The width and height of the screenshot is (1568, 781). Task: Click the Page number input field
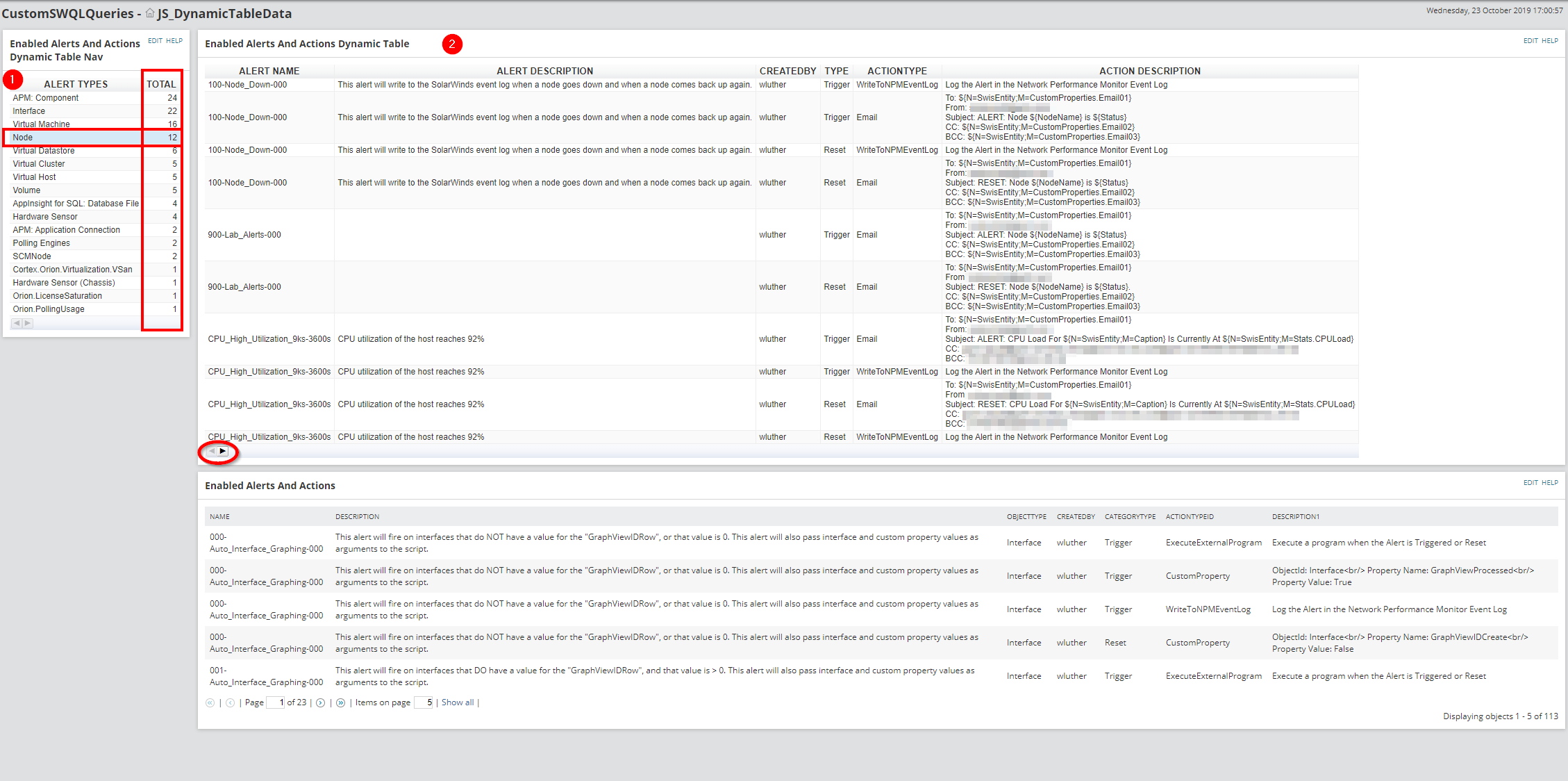pyautogui.click(x=276, y=703)
